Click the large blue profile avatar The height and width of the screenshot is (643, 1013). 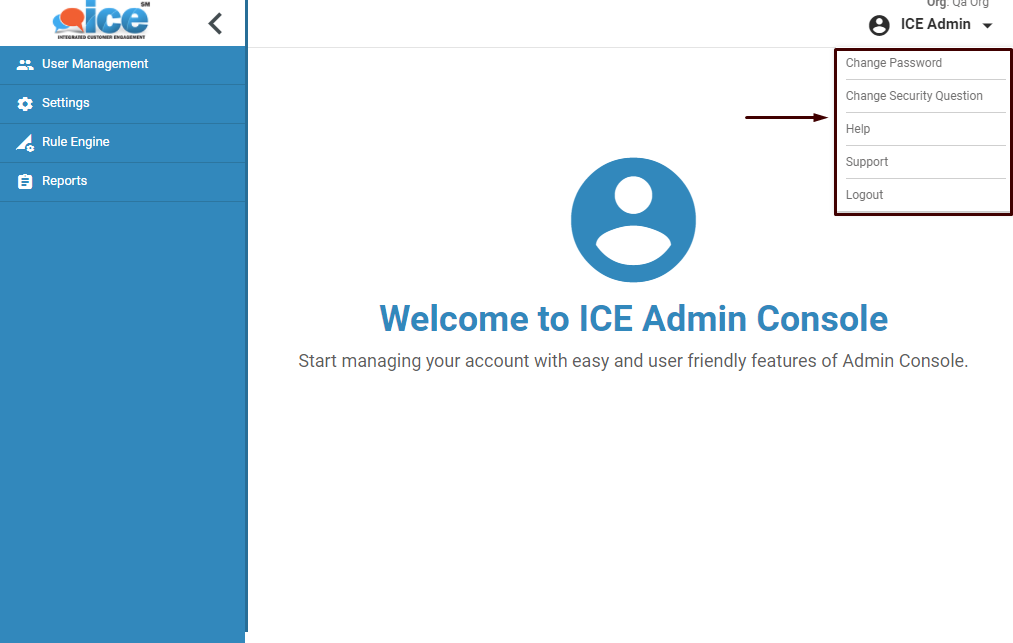click(633, 220)
